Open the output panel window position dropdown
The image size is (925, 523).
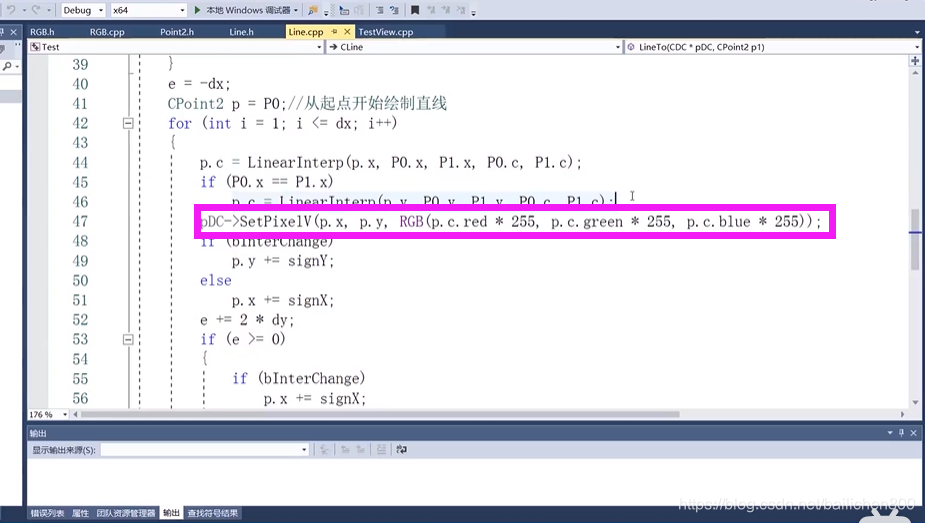tap(890, 433)
